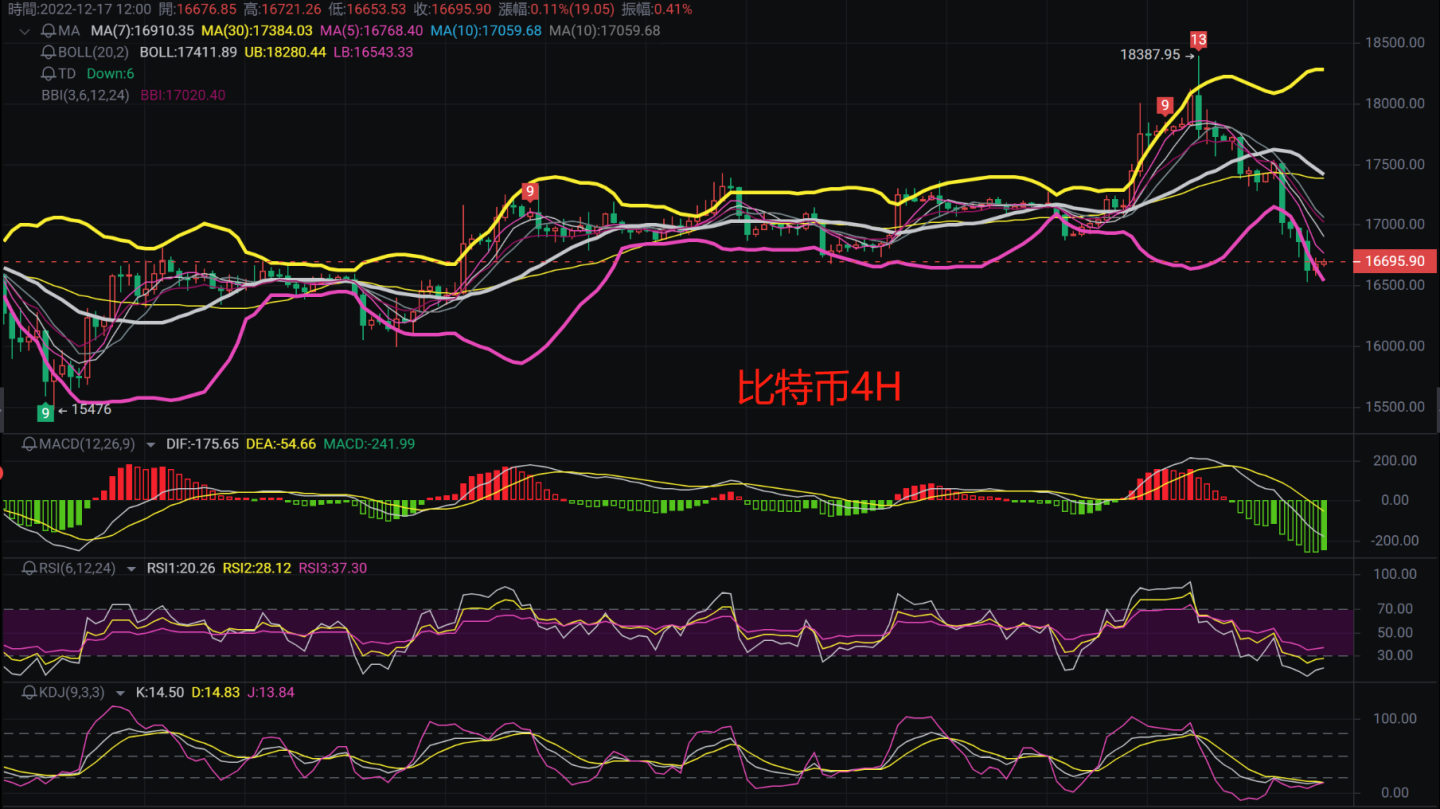Toggle visibility of the MA indicator overlay

(68, 30)
